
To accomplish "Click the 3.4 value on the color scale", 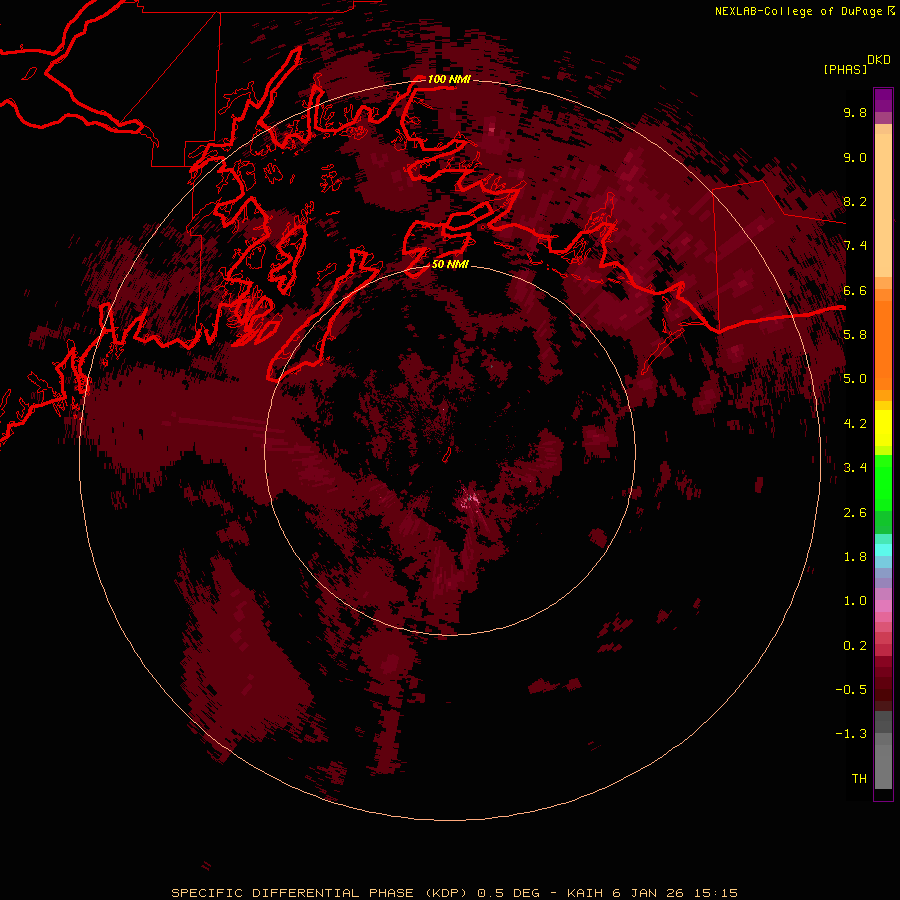I will coord(855,468).
